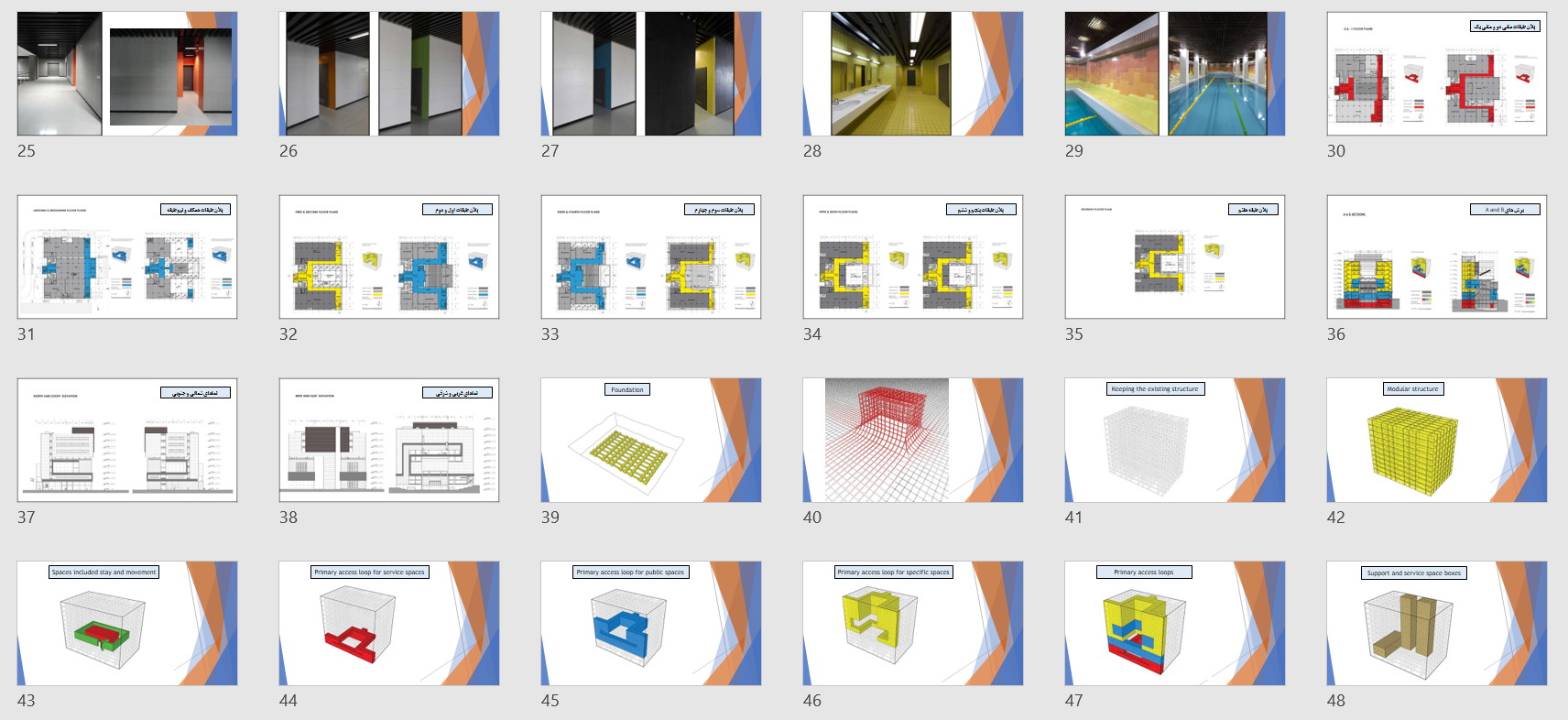Screen dimensions: 1568x720
Task: Click Primary access loop for specific spaces
Action: pos(912,624)
